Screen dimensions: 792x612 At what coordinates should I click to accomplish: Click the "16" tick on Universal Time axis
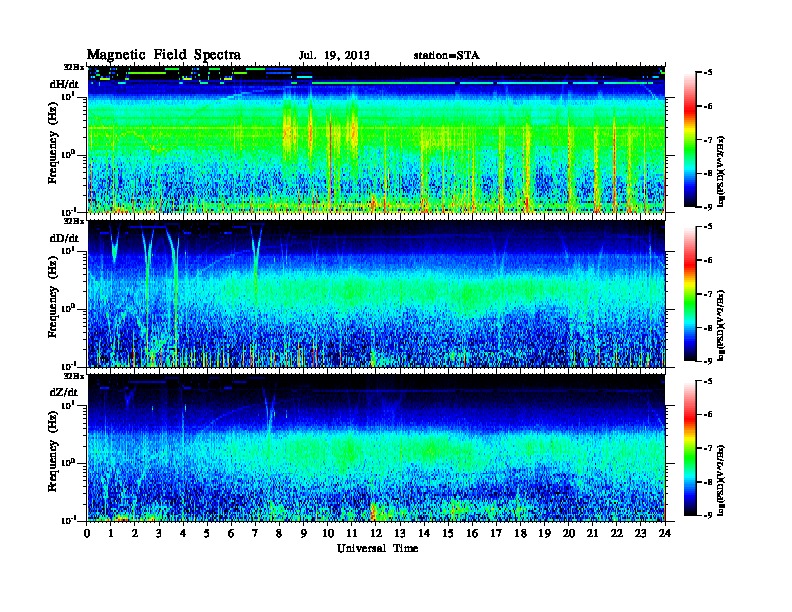point(472,533)
